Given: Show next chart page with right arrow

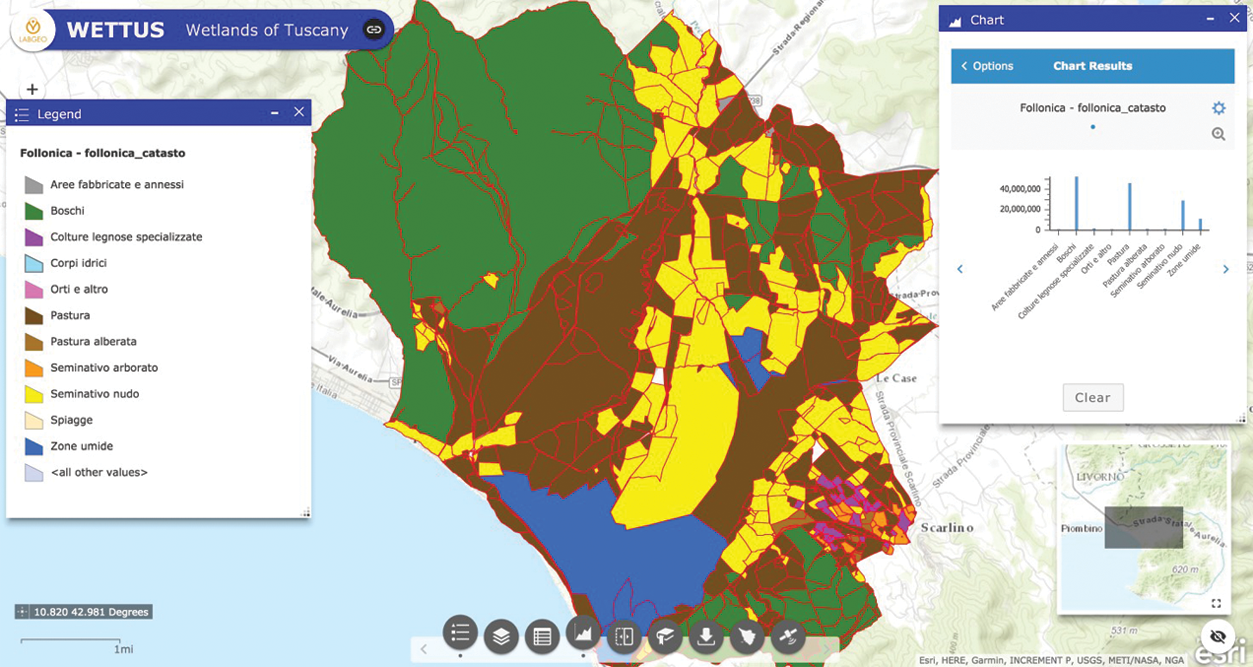Looking at the screenshot, I should tap(1225, 269).
